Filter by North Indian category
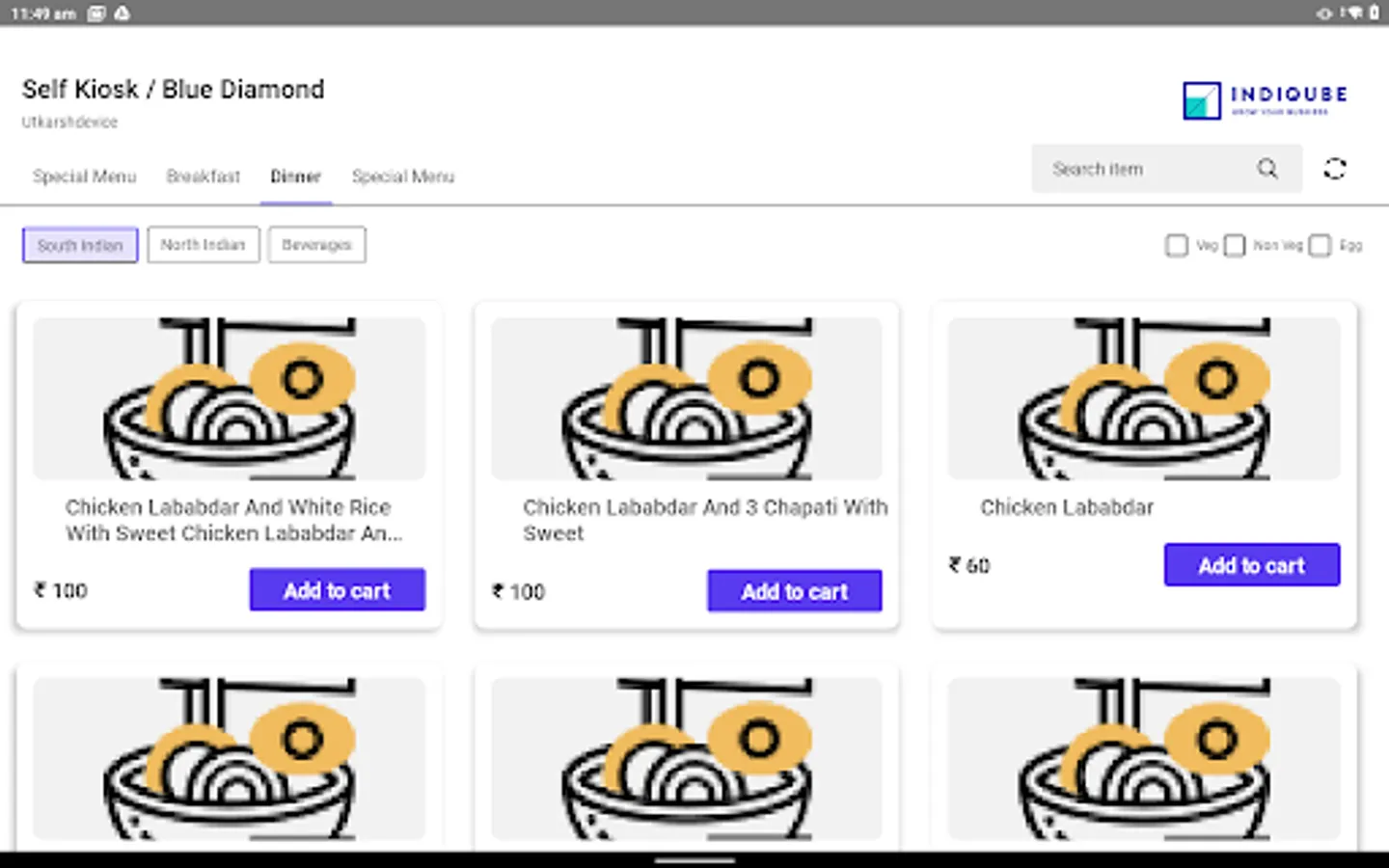Viewport: 1389px width, 868px height. 203,245
